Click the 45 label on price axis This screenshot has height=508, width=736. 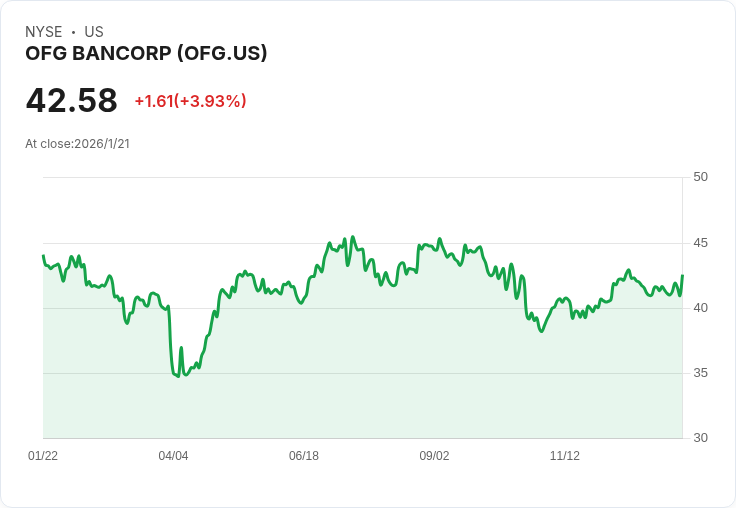[x=700, y=243]
